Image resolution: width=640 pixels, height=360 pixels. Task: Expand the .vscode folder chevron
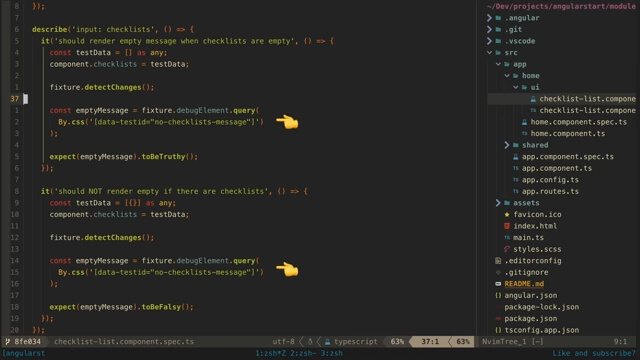click(489, 41)
